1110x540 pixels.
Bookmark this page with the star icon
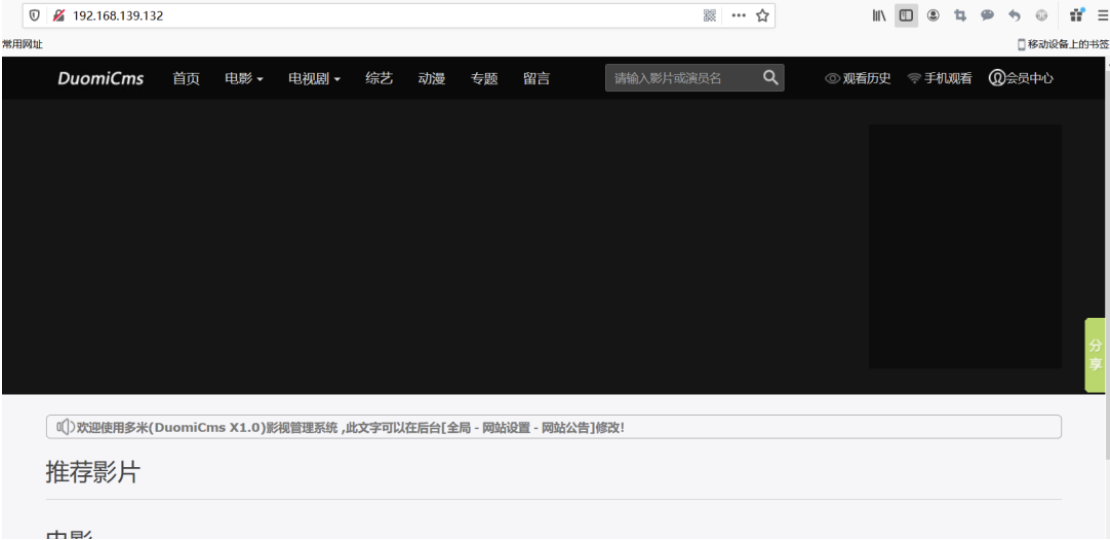coord(762,16)
